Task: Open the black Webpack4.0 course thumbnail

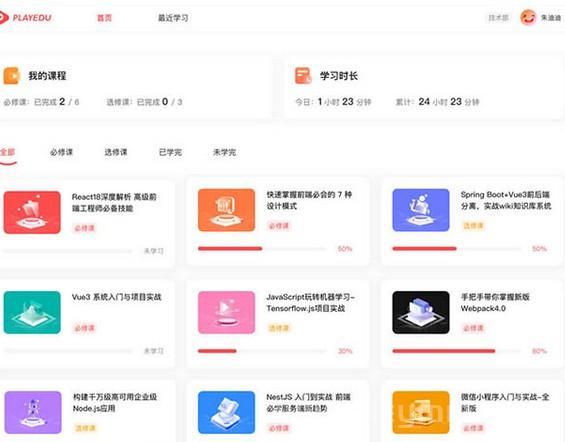Action: (421, 312)
